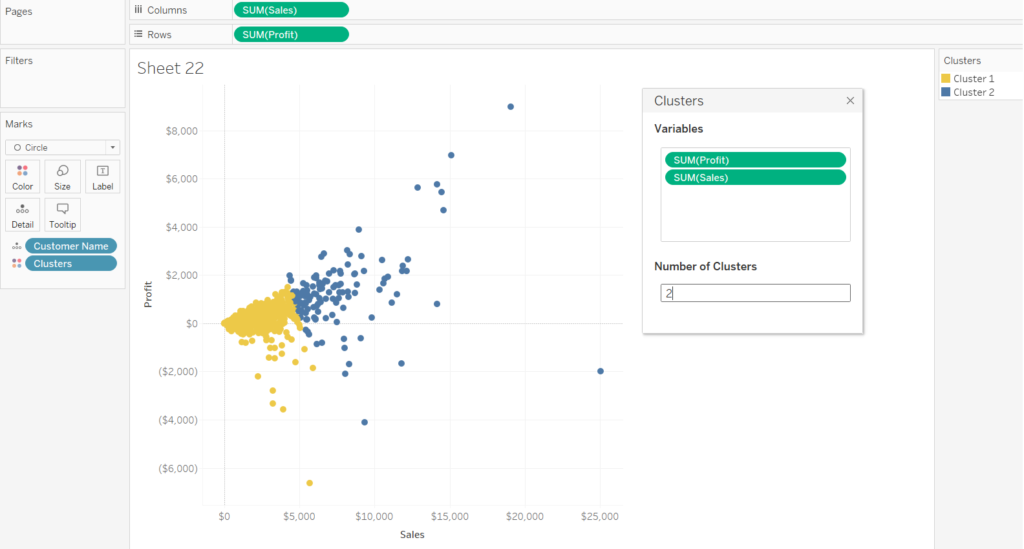This screenshot has height=549, width=1024.
Task: Click the detail icon beside Customer Name
Action: [x=16, y=246]
